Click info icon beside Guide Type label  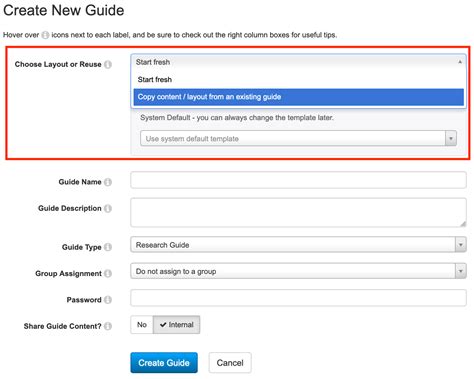[x=108, y=247]
